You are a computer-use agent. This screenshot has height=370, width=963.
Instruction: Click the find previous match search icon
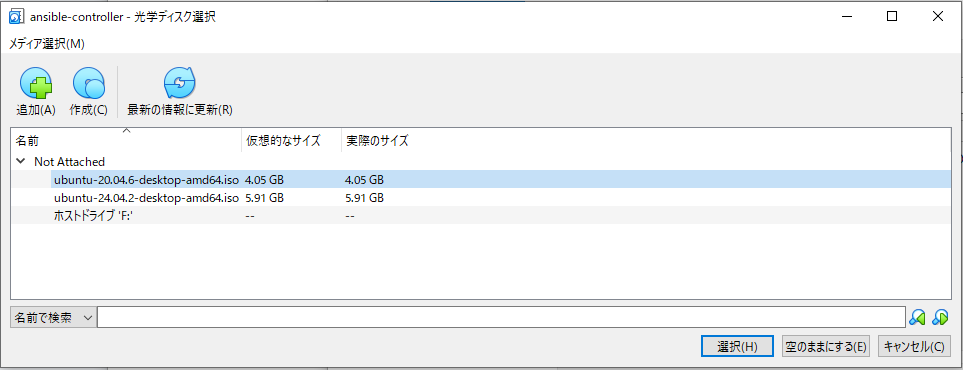(917, 317)
